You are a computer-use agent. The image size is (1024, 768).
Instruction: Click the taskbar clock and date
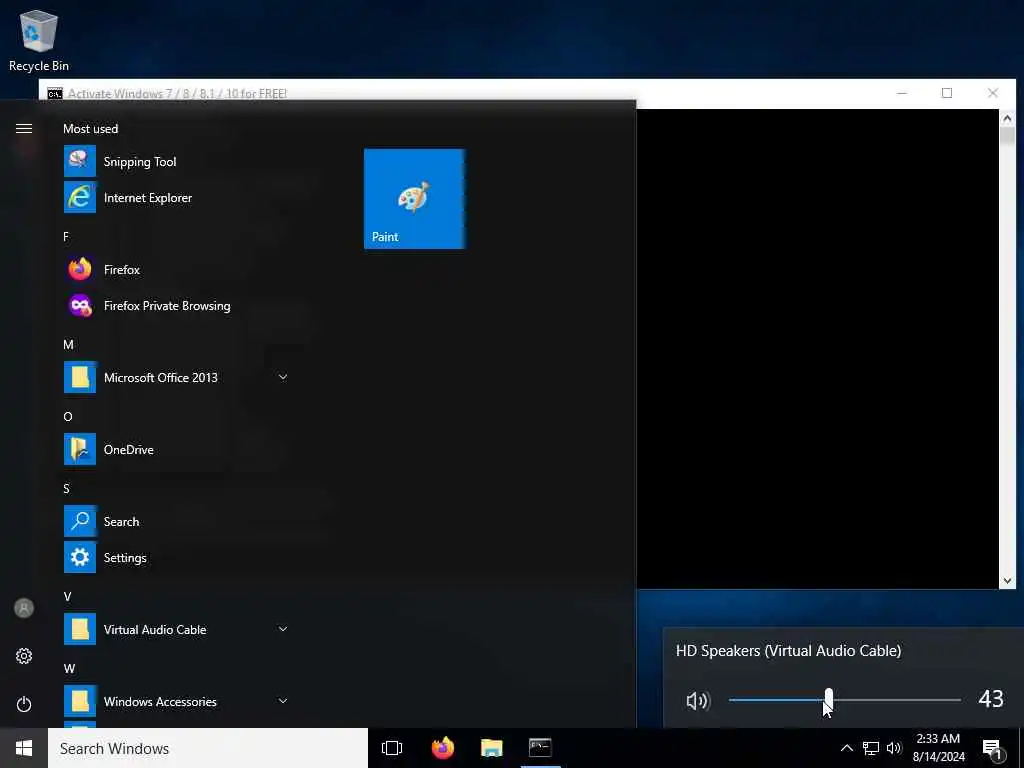click(x=938, y=748)
